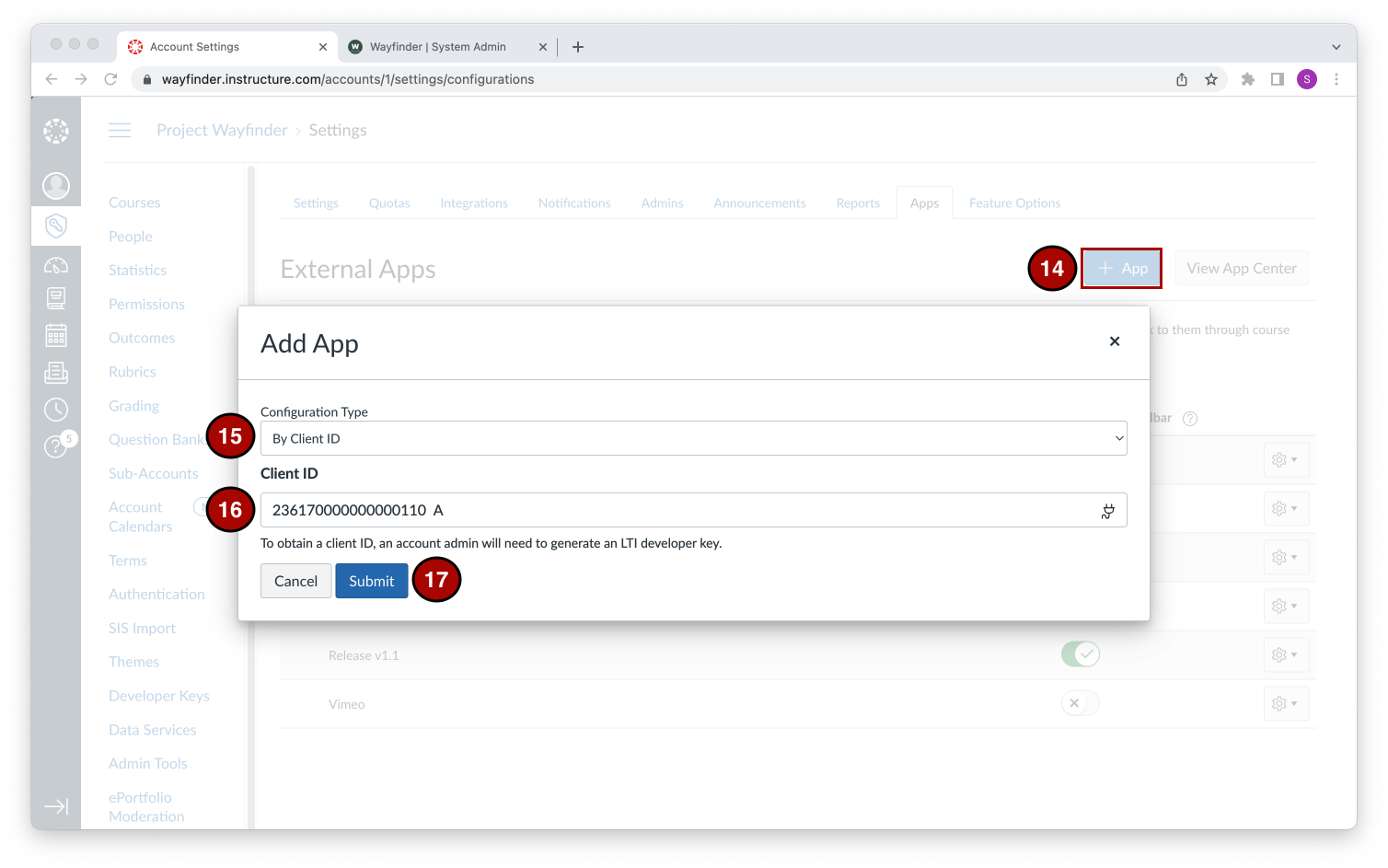Switch to the Reports tab
1388x868 pixels.
[858, 203]
